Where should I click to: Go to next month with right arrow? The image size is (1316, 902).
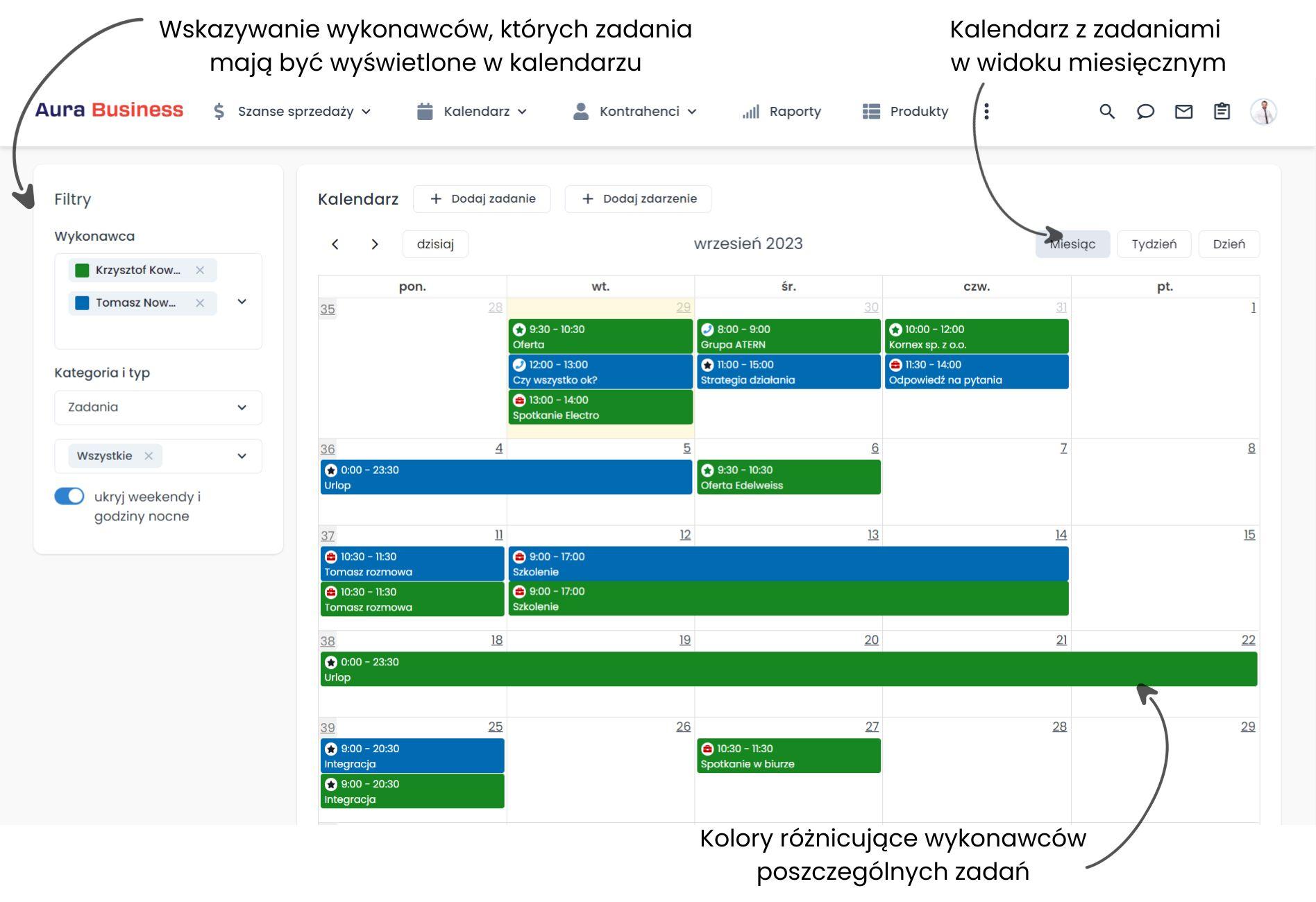point(375,244)
